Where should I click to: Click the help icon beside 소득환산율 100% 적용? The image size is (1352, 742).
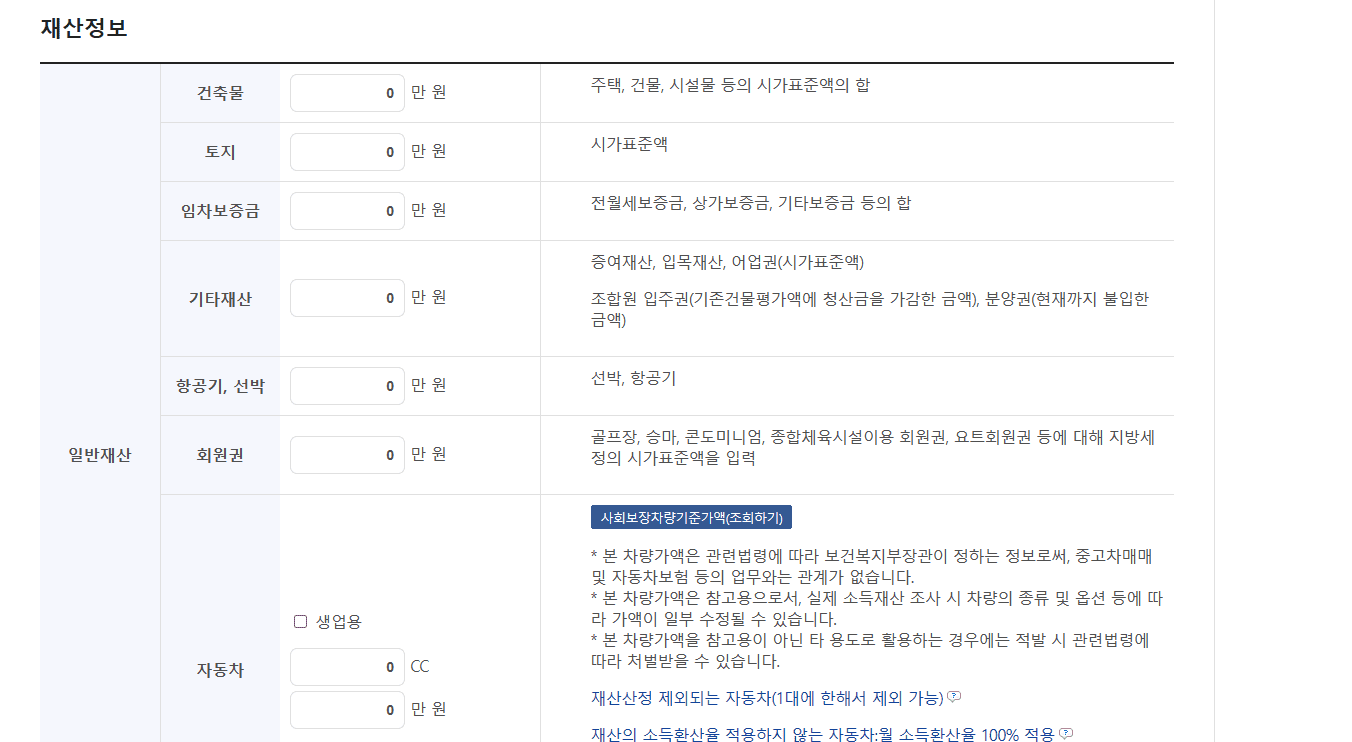pos(1067,735)
